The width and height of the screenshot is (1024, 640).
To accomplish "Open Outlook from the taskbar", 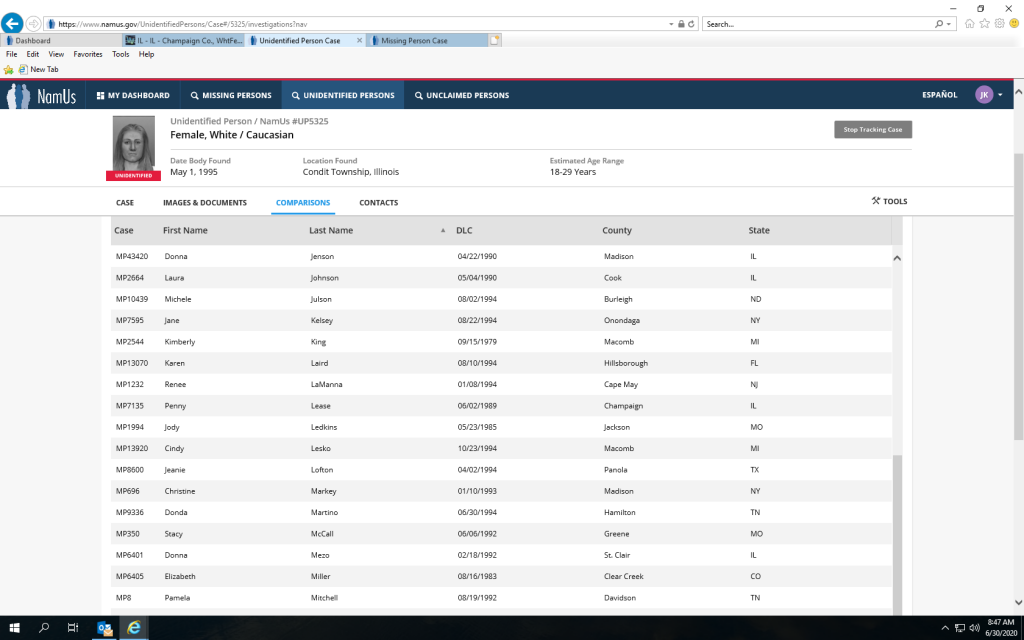I will (x=104, y=627).
